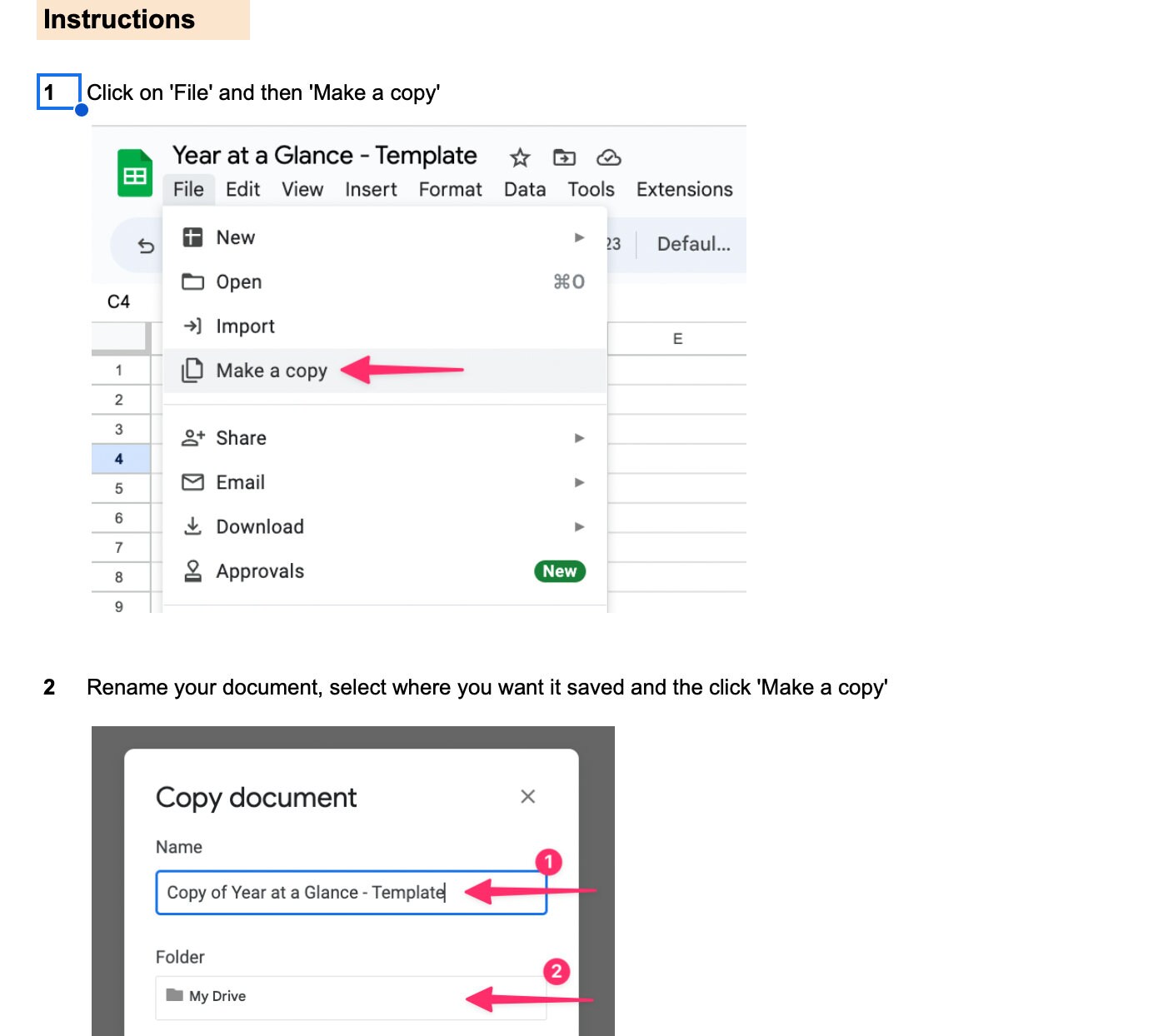Click the Approvals stamp icon
Screen dimensions: 1173x1036
tap(192, 570)
